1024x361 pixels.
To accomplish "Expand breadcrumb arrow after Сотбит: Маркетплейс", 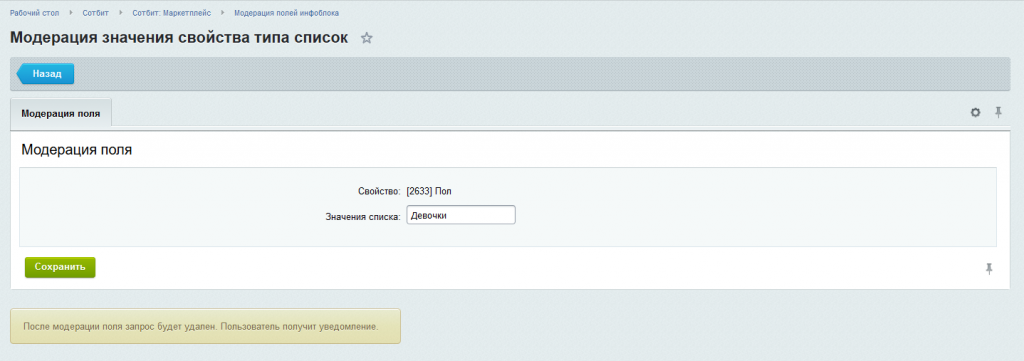I will pyautogui.click(x=223, y=13).
